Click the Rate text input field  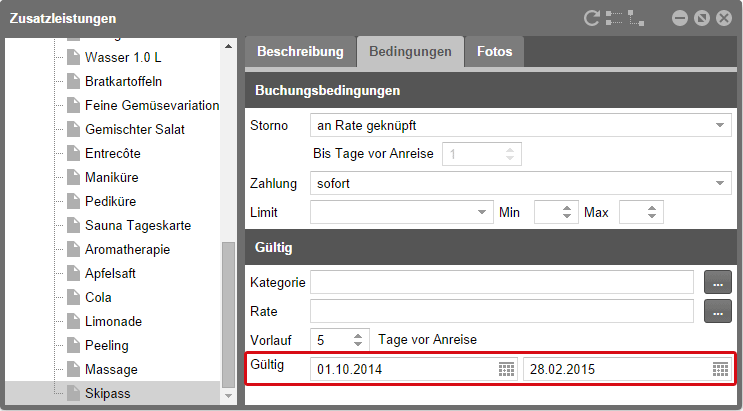pos(502,312)
